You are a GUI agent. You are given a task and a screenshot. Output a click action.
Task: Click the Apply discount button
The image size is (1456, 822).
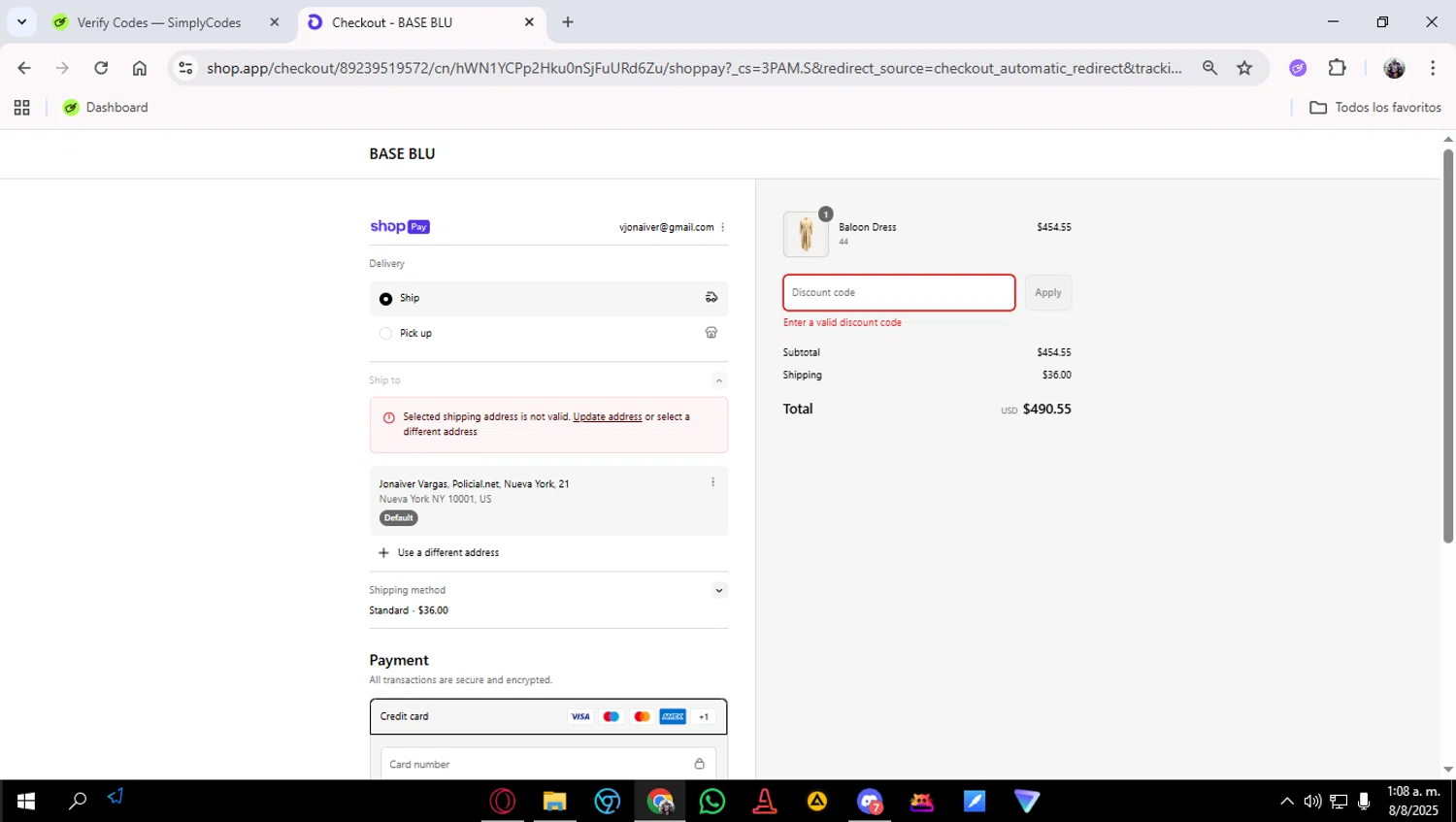coord(1048,292)
